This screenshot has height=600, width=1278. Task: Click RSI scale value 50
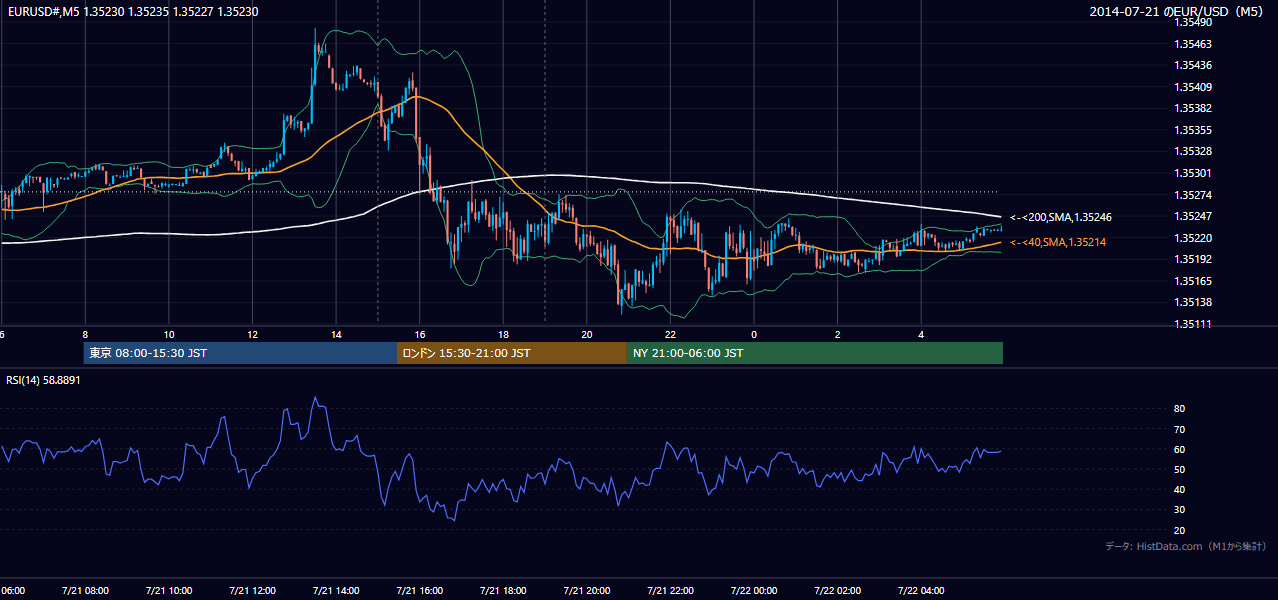point(1180,469)
